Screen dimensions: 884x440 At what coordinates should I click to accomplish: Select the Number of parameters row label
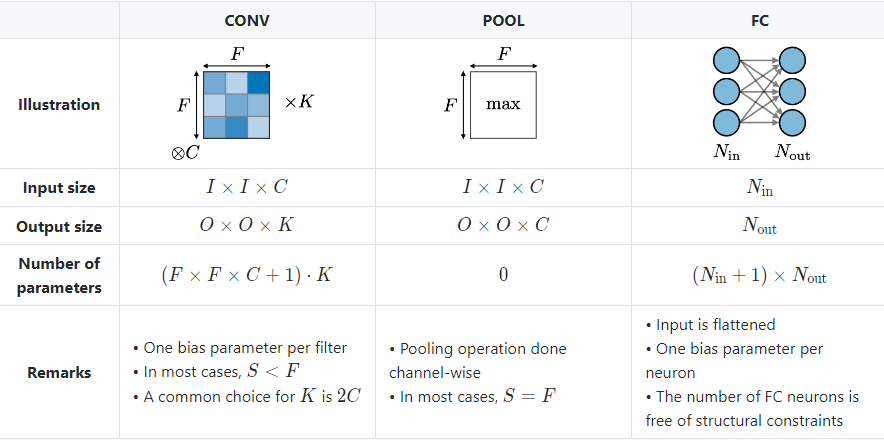59,275
